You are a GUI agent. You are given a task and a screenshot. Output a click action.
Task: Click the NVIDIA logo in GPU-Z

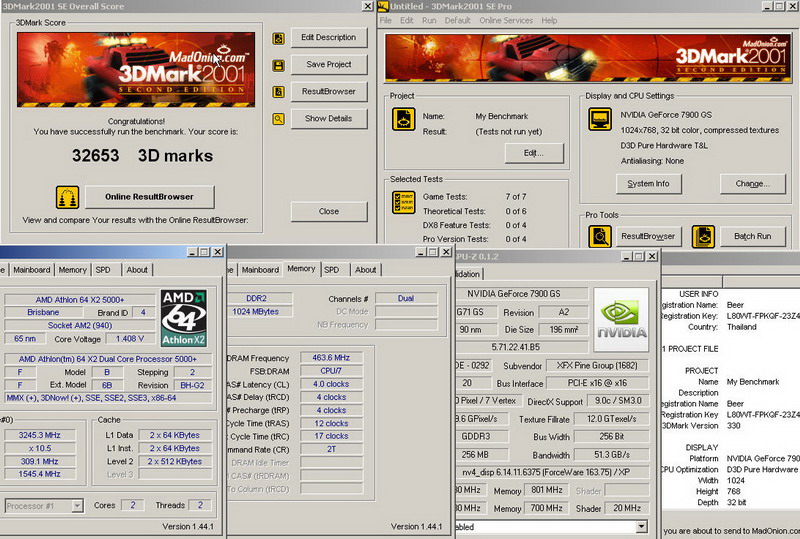(x=621, y=320)
